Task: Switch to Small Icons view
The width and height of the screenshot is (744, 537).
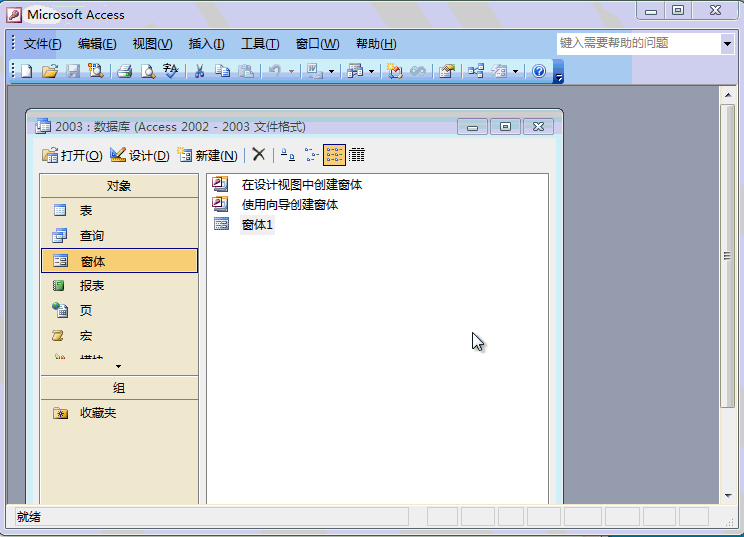Action: click(311, 155)
